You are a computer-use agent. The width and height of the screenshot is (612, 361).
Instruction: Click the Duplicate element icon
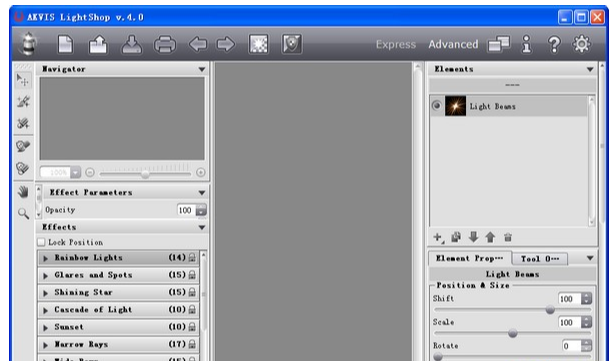tap(456, 237)
